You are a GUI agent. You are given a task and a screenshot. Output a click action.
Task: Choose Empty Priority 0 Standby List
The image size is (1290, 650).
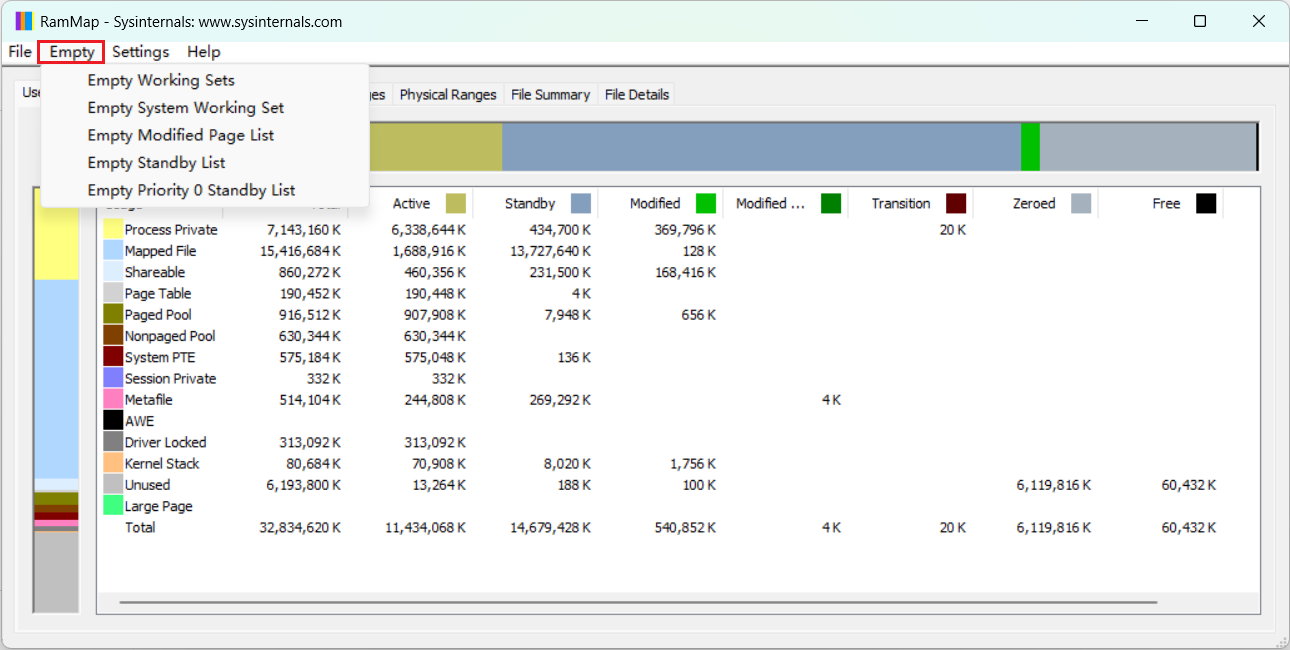pyautogui.click(x=191, y=190)
